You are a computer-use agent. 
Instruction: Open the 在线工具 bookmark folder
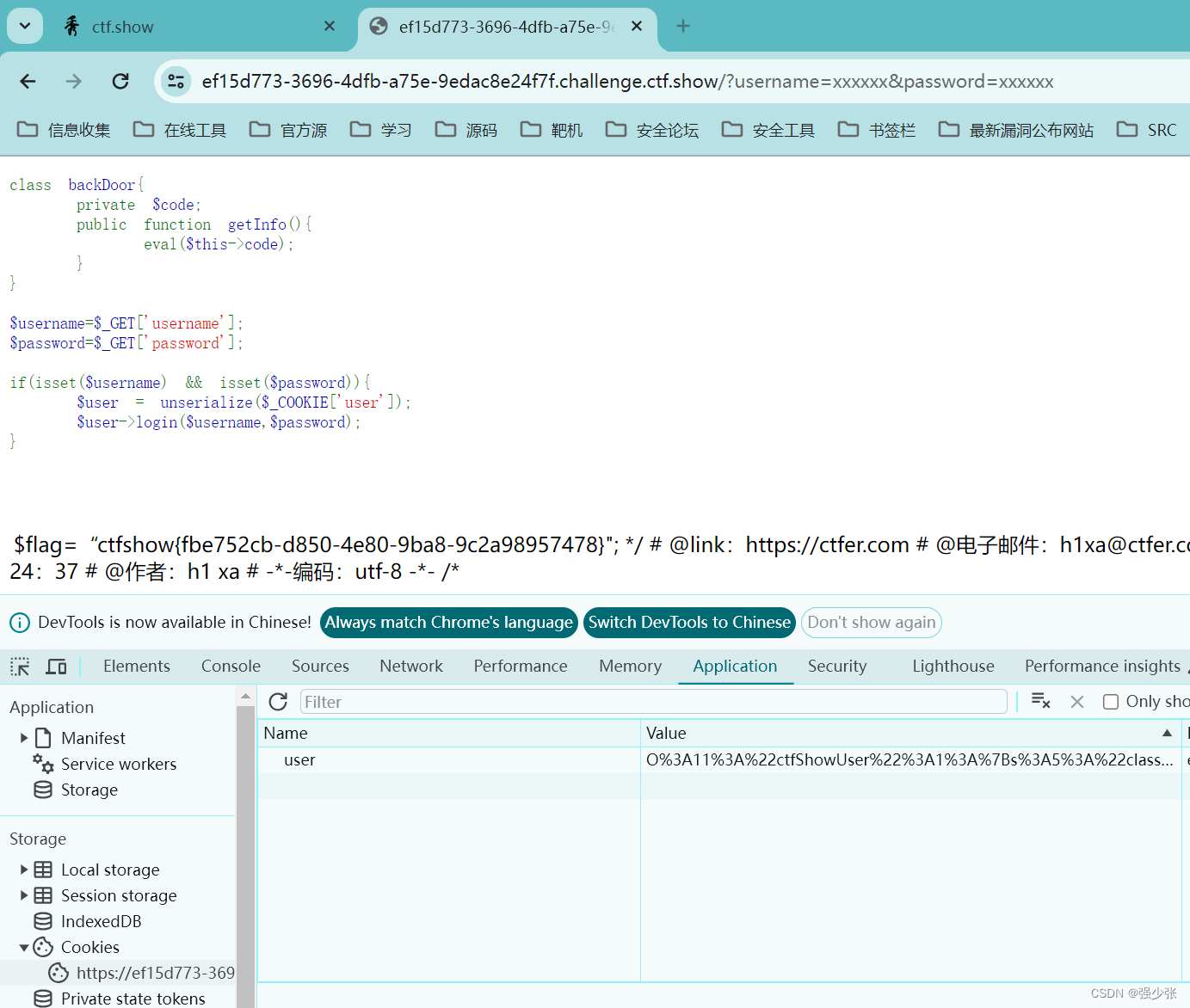click(180, 130)
